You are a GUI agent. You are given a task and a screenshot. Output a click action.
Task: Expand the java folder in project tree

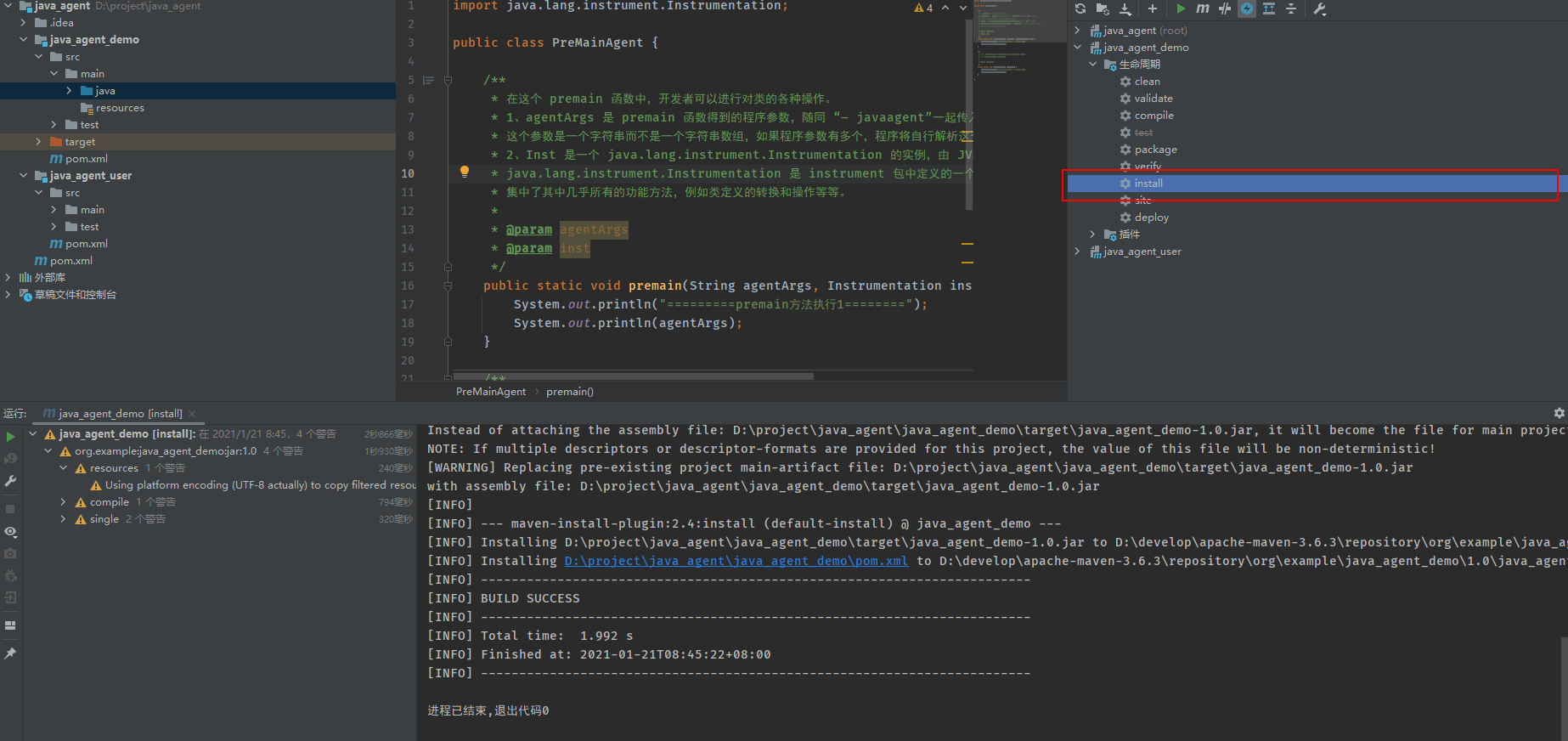[x=69, y=91]
